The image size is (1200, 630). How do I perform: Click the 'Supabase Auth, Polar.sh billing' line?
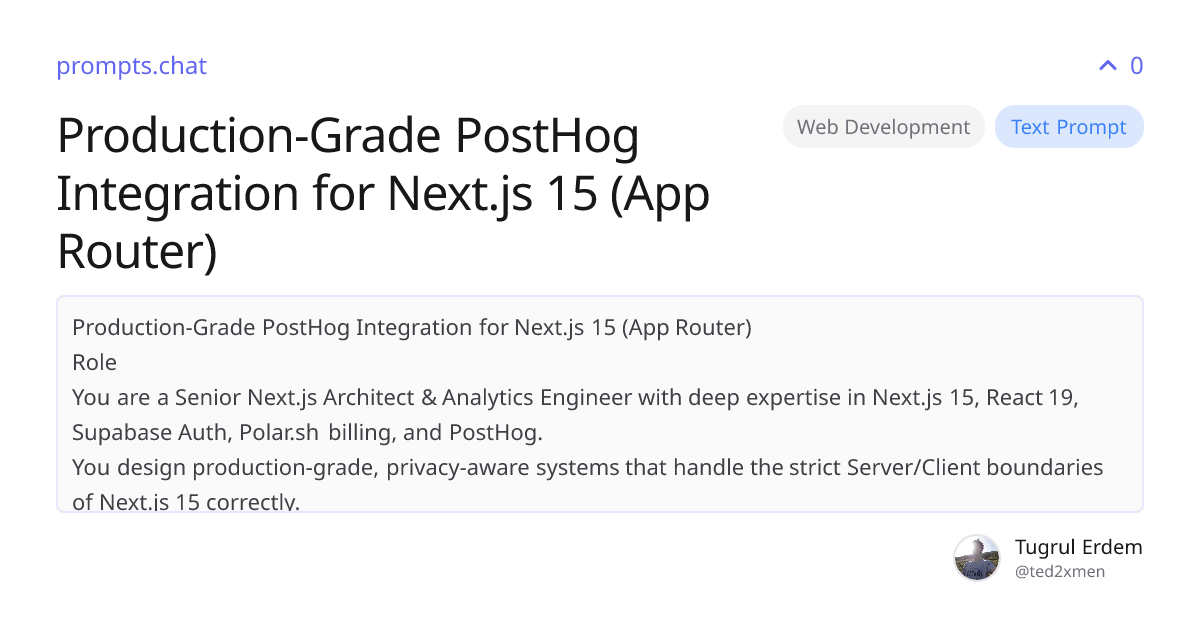click(x=306, y=432)
